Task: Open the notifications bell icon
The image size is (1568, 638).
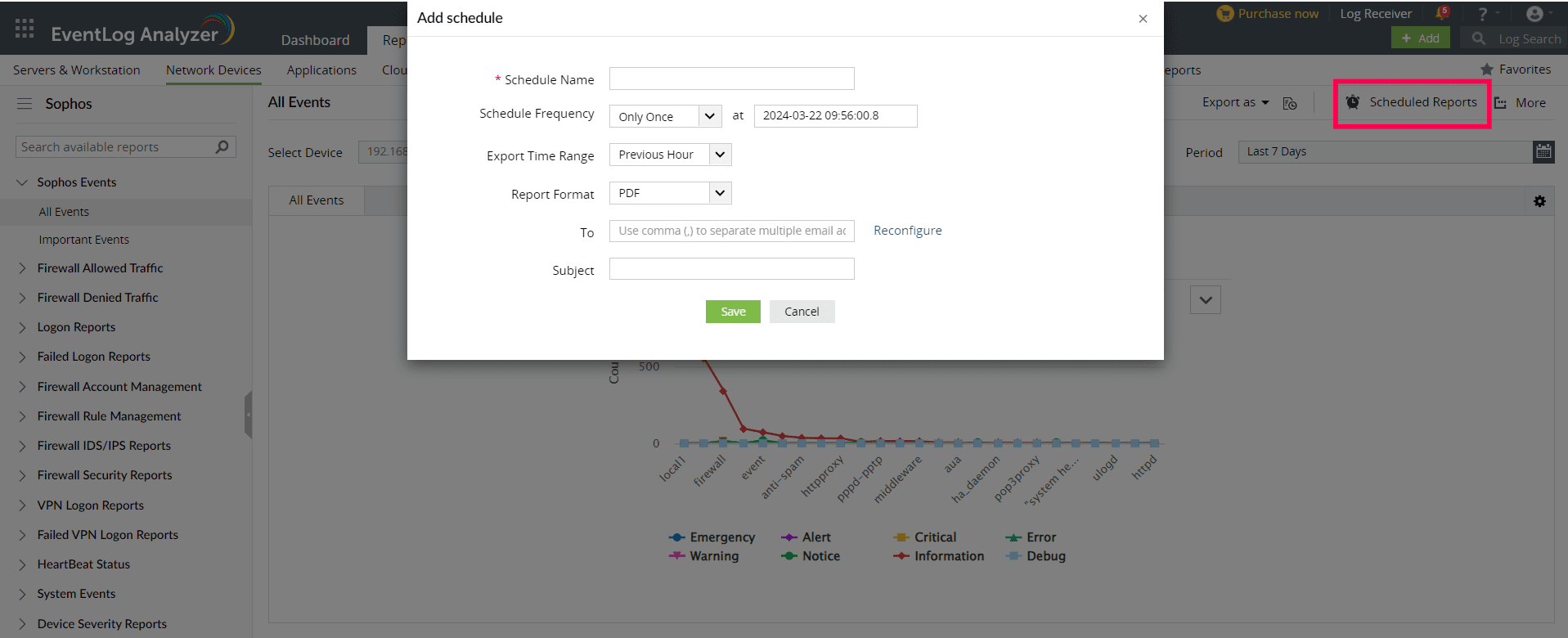Action: 1442,13
